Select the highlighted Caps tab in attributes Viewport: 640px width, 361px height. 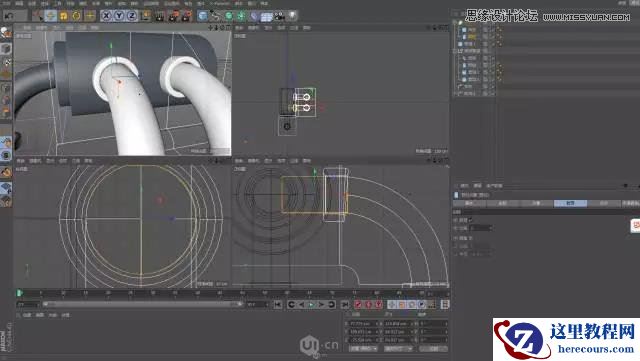(x=570, y=203)
